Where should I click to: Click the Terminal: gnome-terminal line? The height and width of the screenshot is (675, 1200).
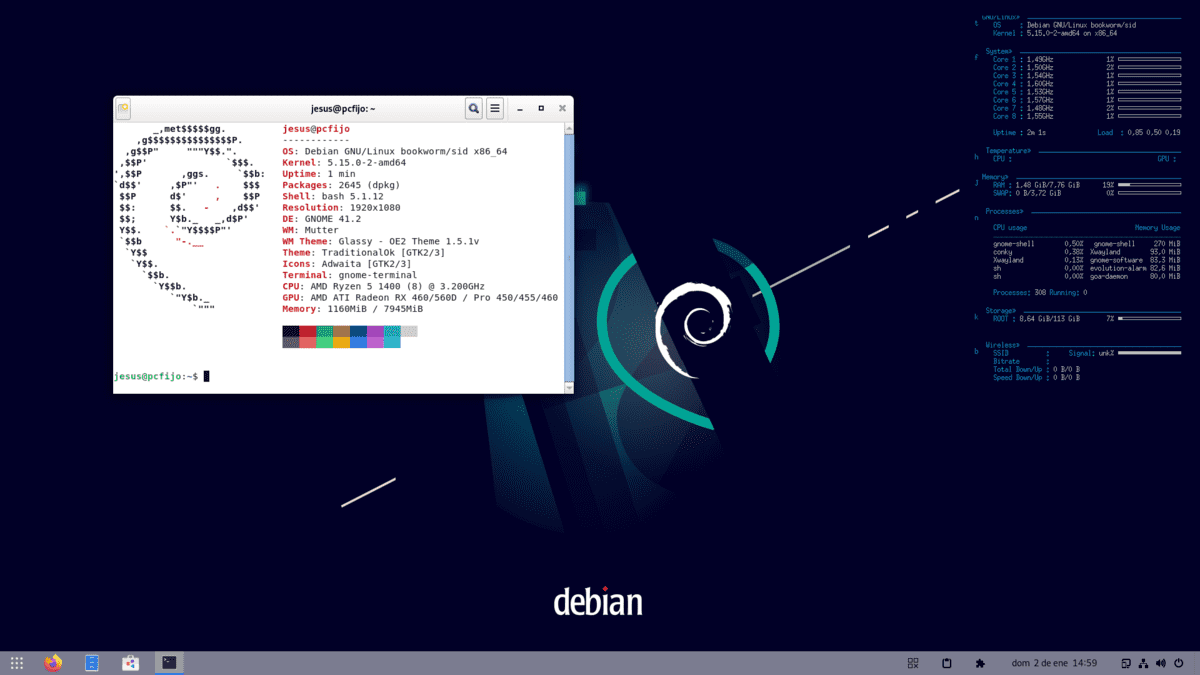pyautogui.click(x=350, y=275)
